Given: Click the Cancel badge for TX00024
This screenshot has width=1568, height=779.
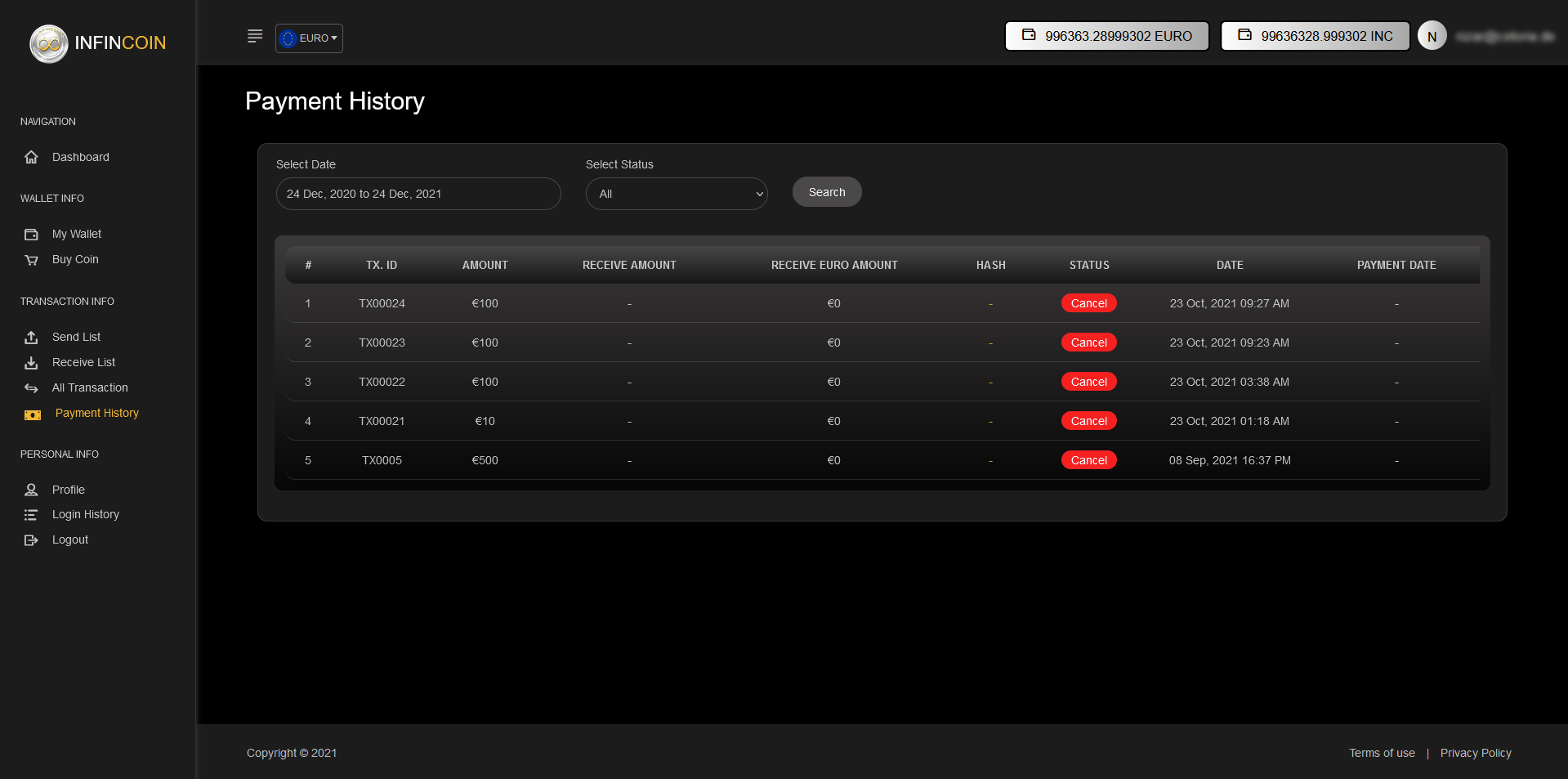Looking at the screenshot, I should pos(1088,303).
